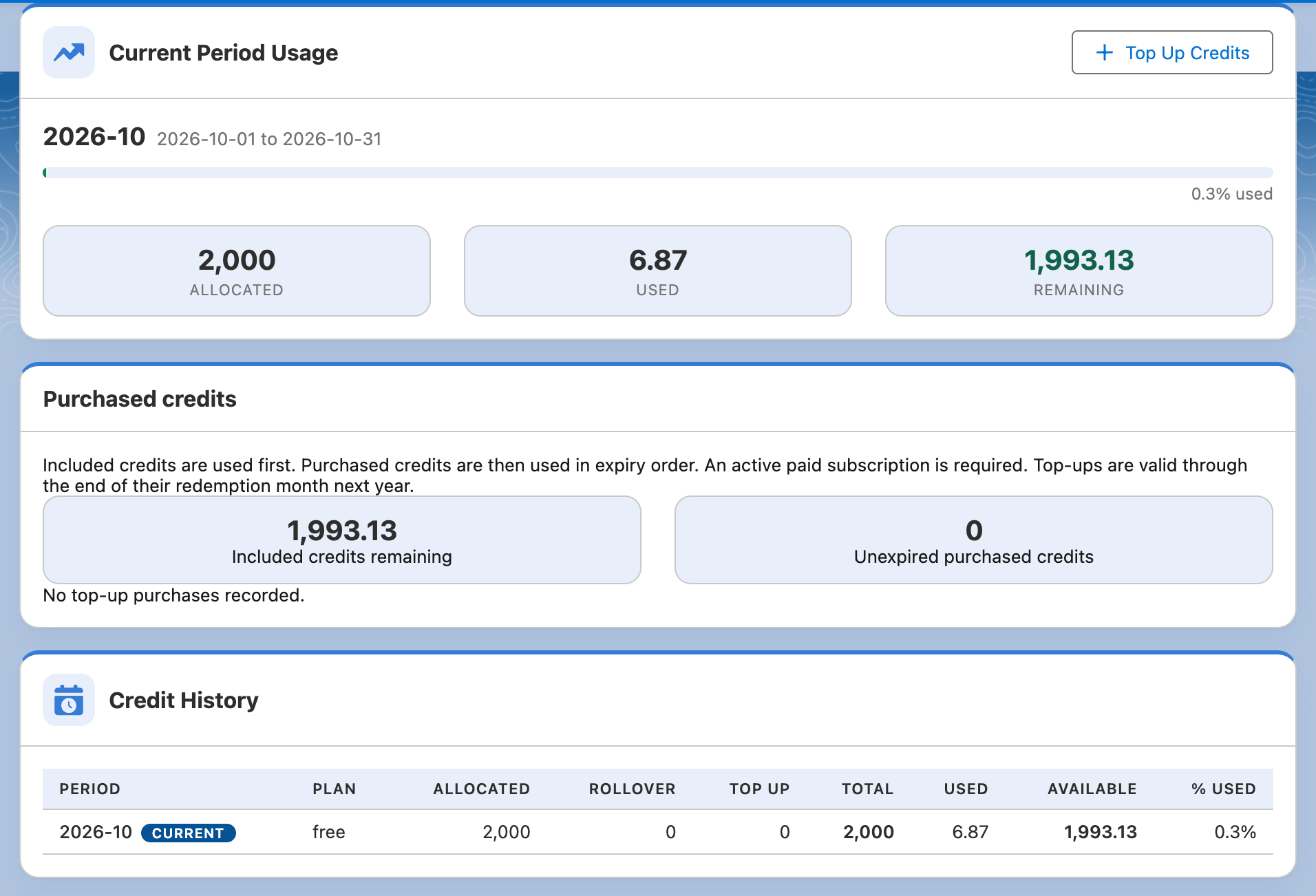This screenshot has height=896, width=1316.
Task: Click the Top Up value 0 in the table row
Action: tap(785, 832)
